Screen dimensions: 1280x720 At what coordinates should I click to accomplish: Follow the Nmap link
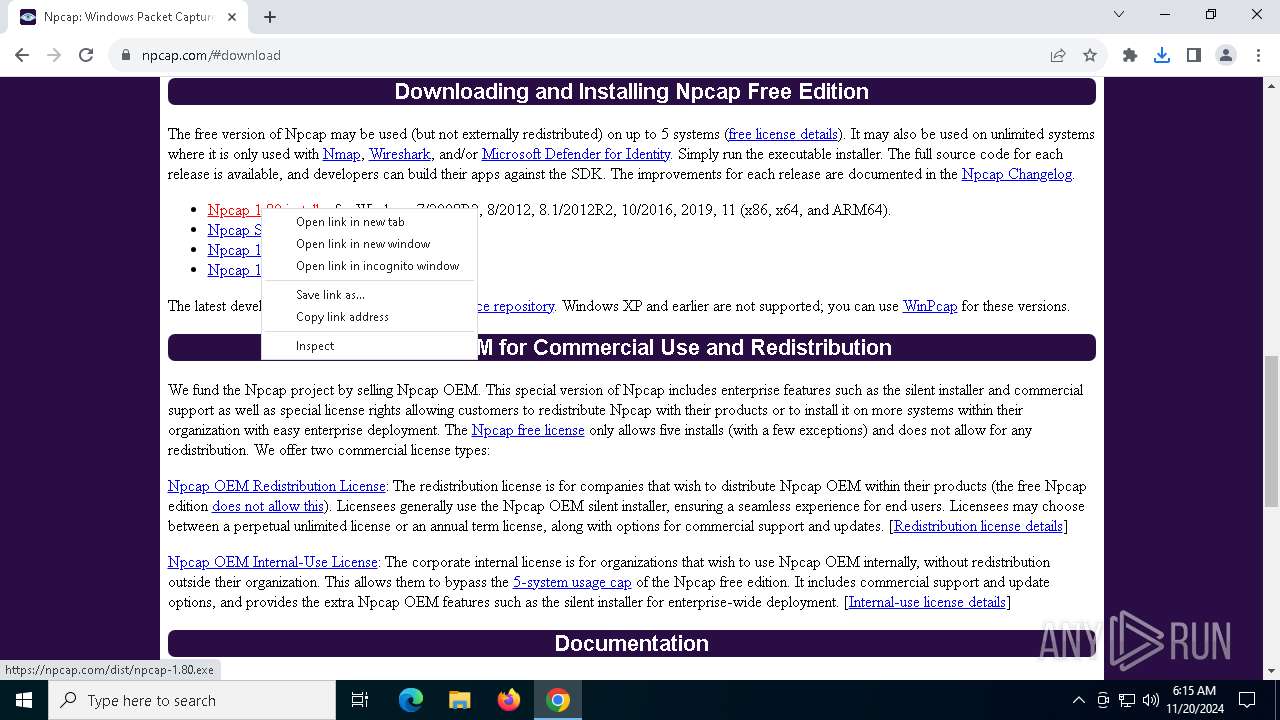pyautogui.click(x=342, y=154)
